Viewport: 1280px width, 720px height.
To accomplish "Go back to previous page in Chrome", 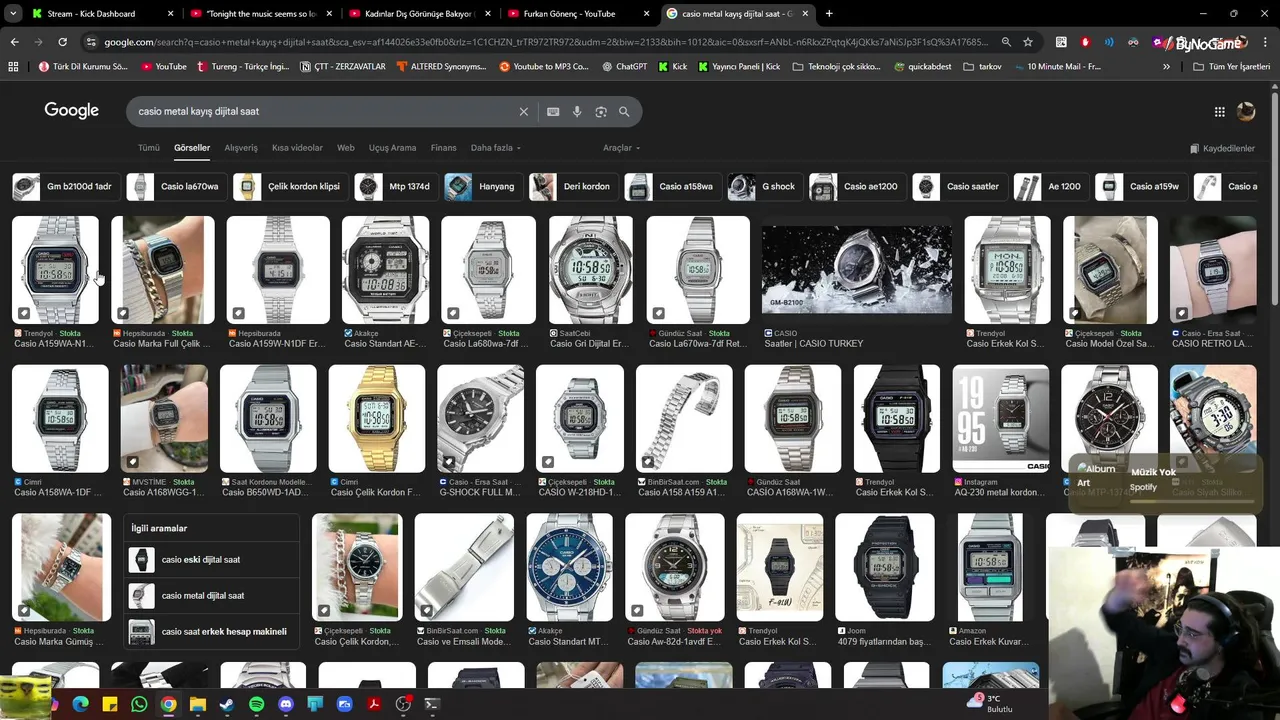I will coord(14,42).
